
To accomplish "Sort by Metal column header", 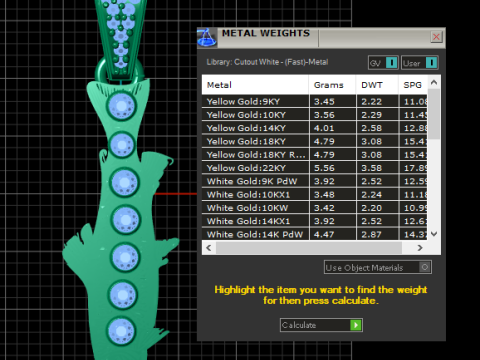I will point(255,85).
